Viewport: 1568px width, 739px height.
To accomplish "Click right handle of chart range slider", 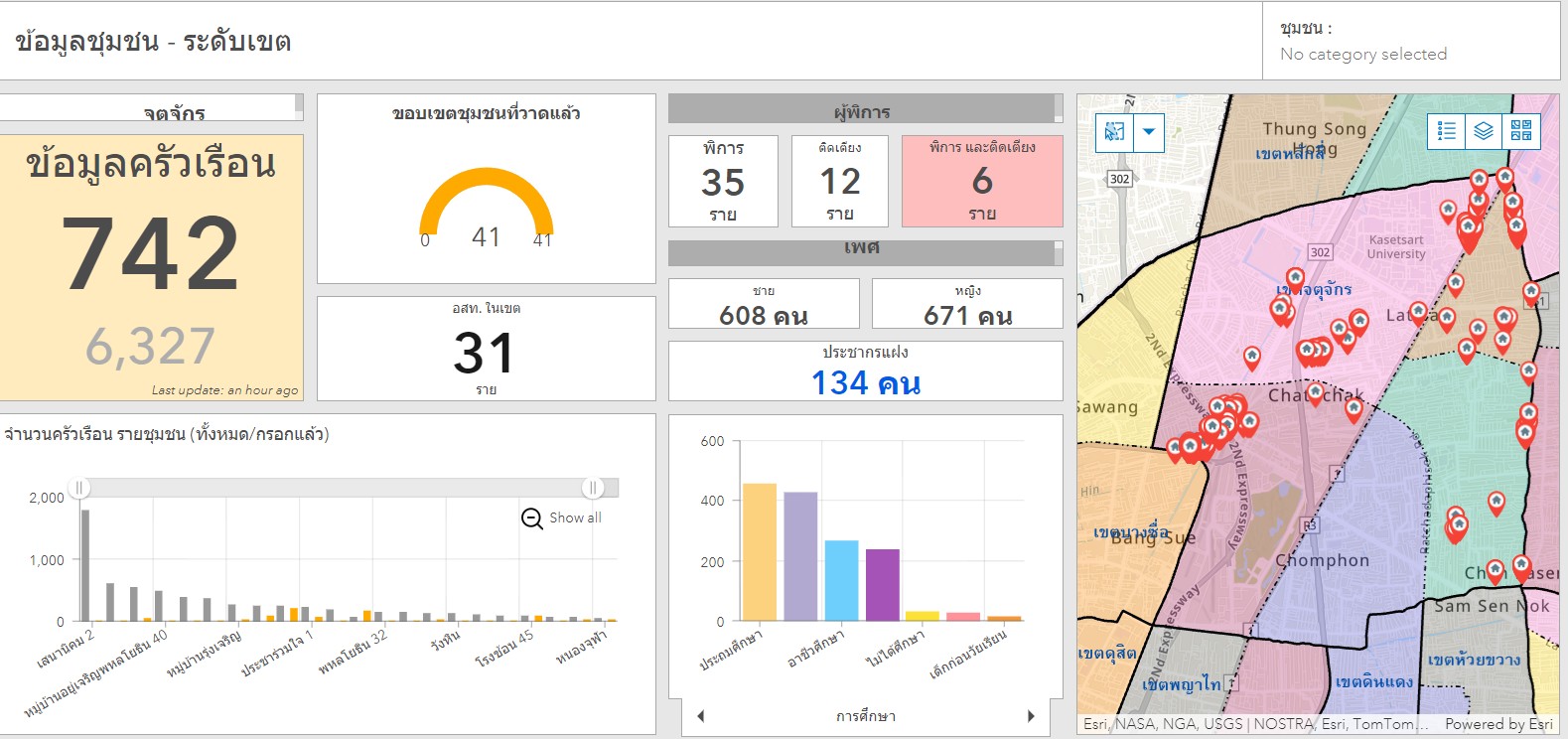I will (592, 488).
